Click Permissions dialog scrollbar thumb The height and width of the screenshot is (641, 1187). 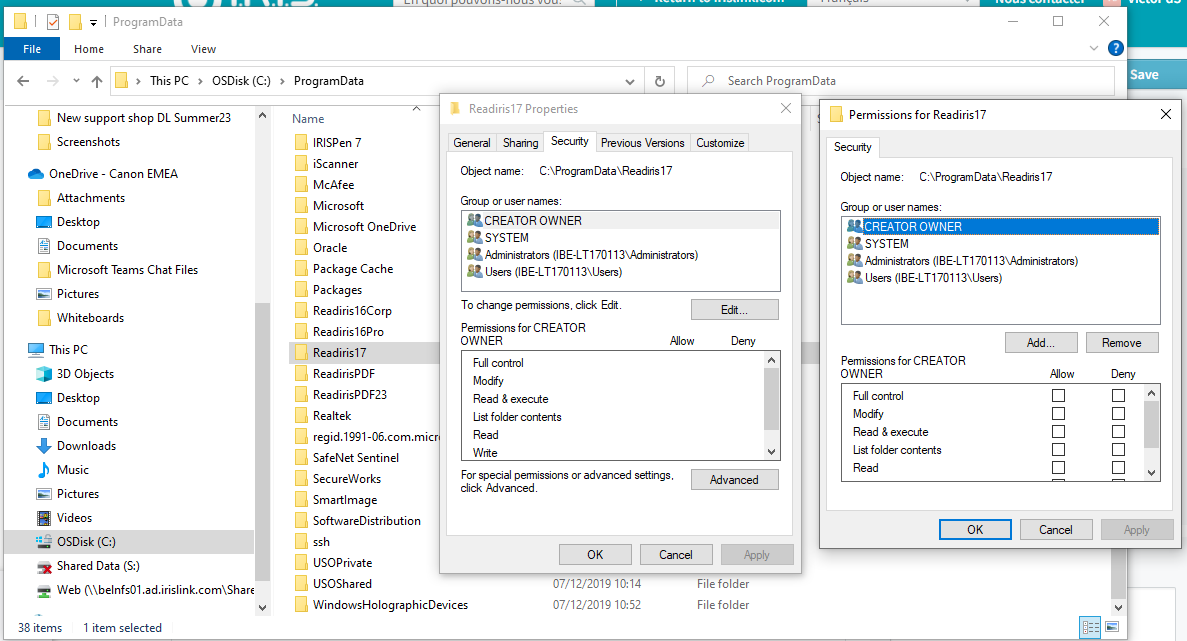[x=1151, y=425]
